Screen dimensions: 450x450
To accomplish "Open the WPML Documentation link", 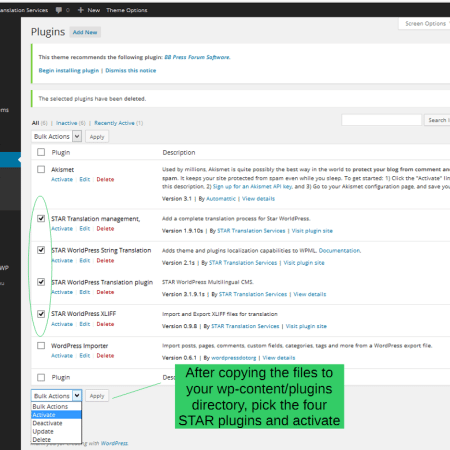I will [340, 250].
